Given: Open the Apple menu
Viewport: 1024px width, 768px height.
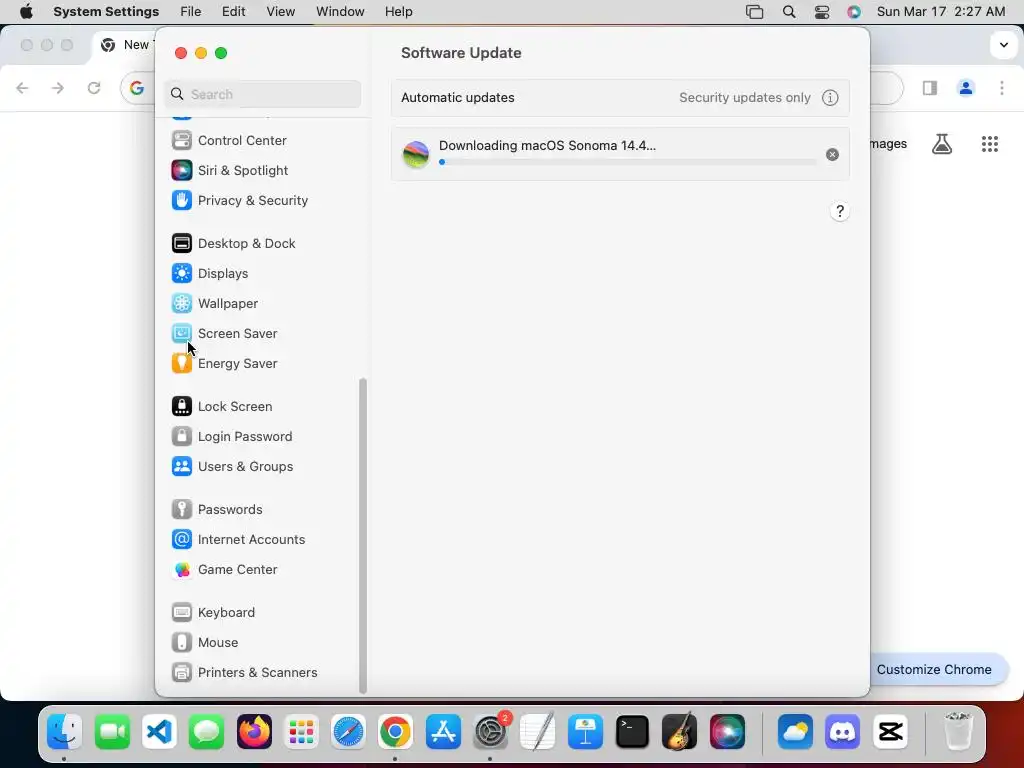Looking at the screenshot, I should [26, 12].
